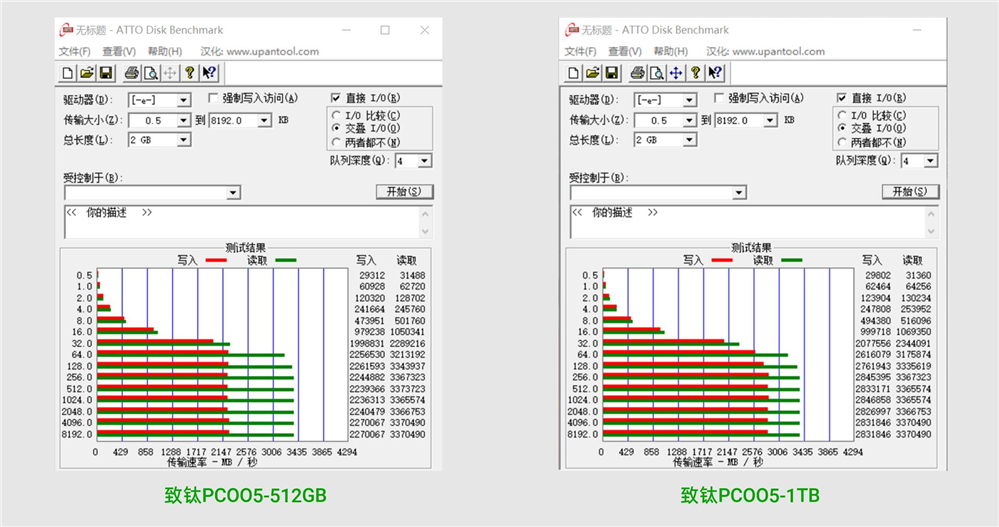Expand 驱动器 dropdown in left window
Image resolution: width=999 pixels, height=527 pixels.
[183, 100]
